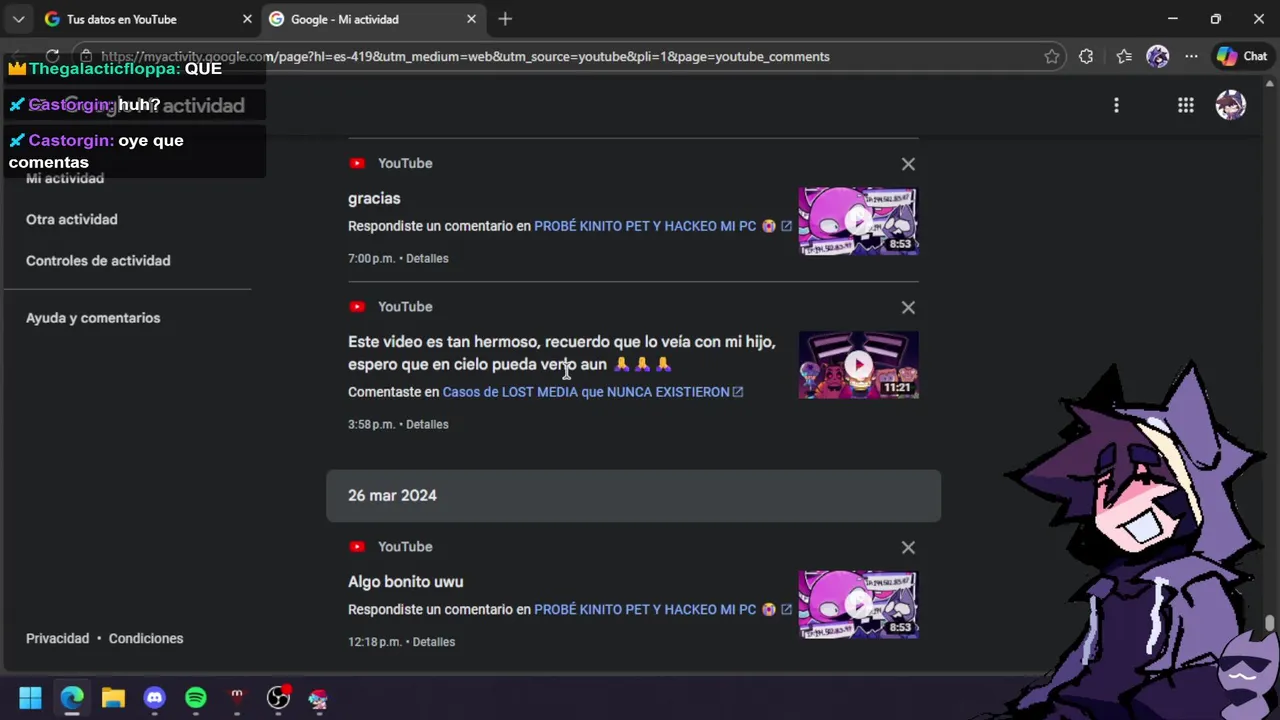
Task: Open the Condiciones link
Action: (146, 638)
